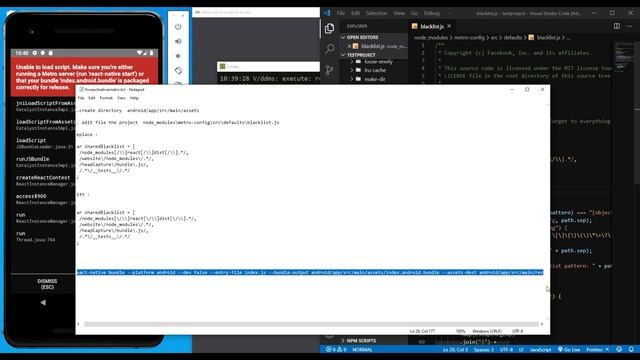Open the Format menu in Notepad
Viewport: 640px width, 360px height.
[x=106, y=98]
